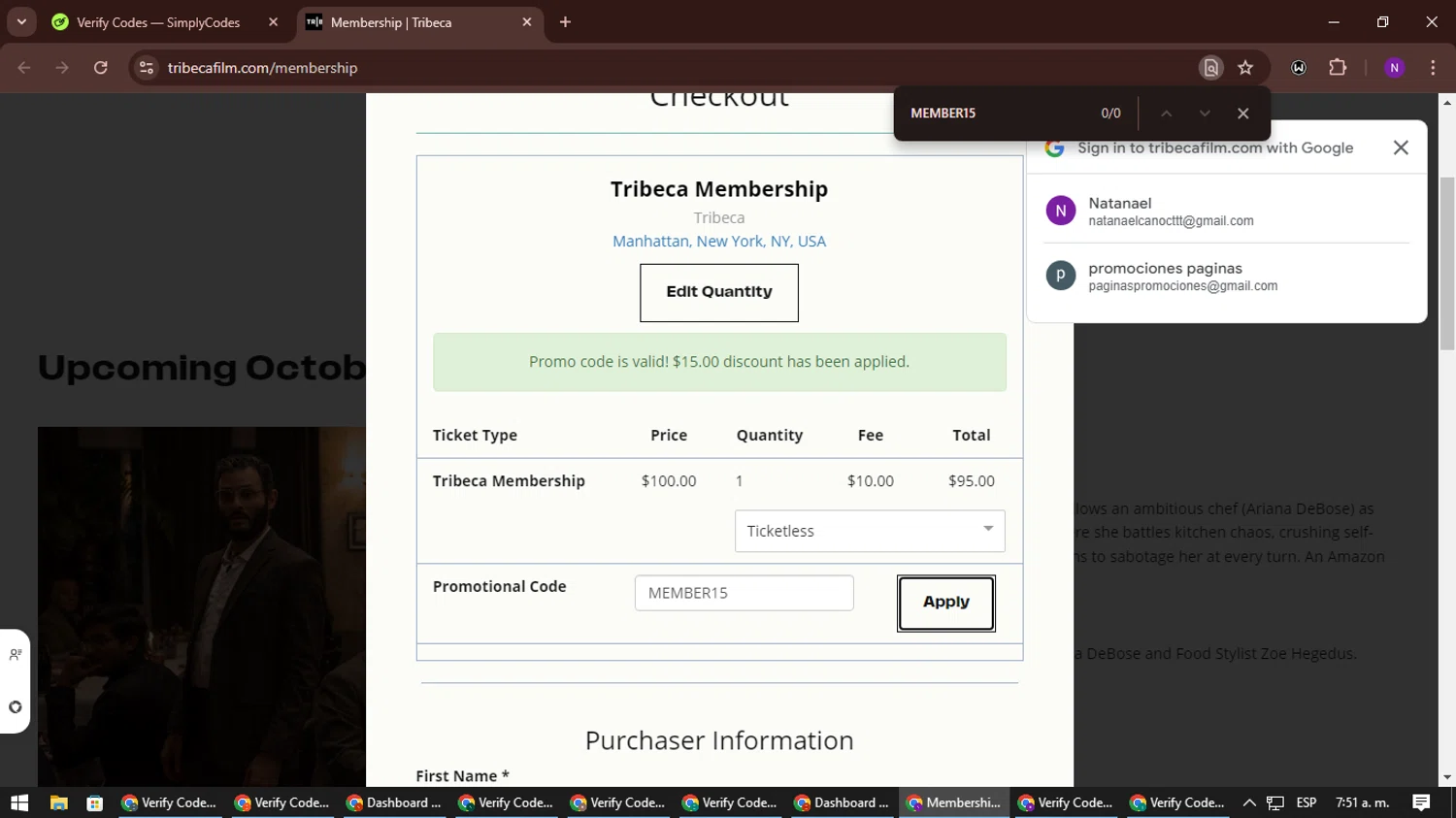Open the Windows Start menu
This screenshot has height=818, width=1456.
tap(19, 802)
